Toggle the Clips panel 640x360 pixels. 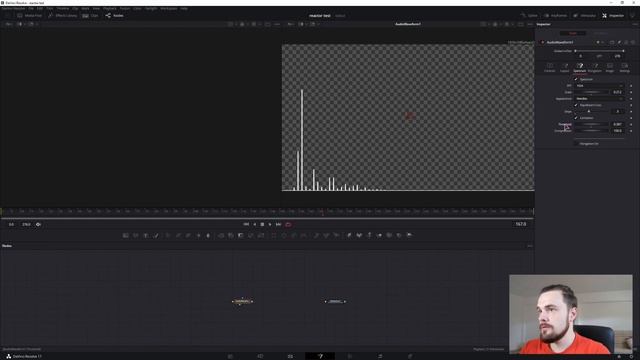(90, 16)
